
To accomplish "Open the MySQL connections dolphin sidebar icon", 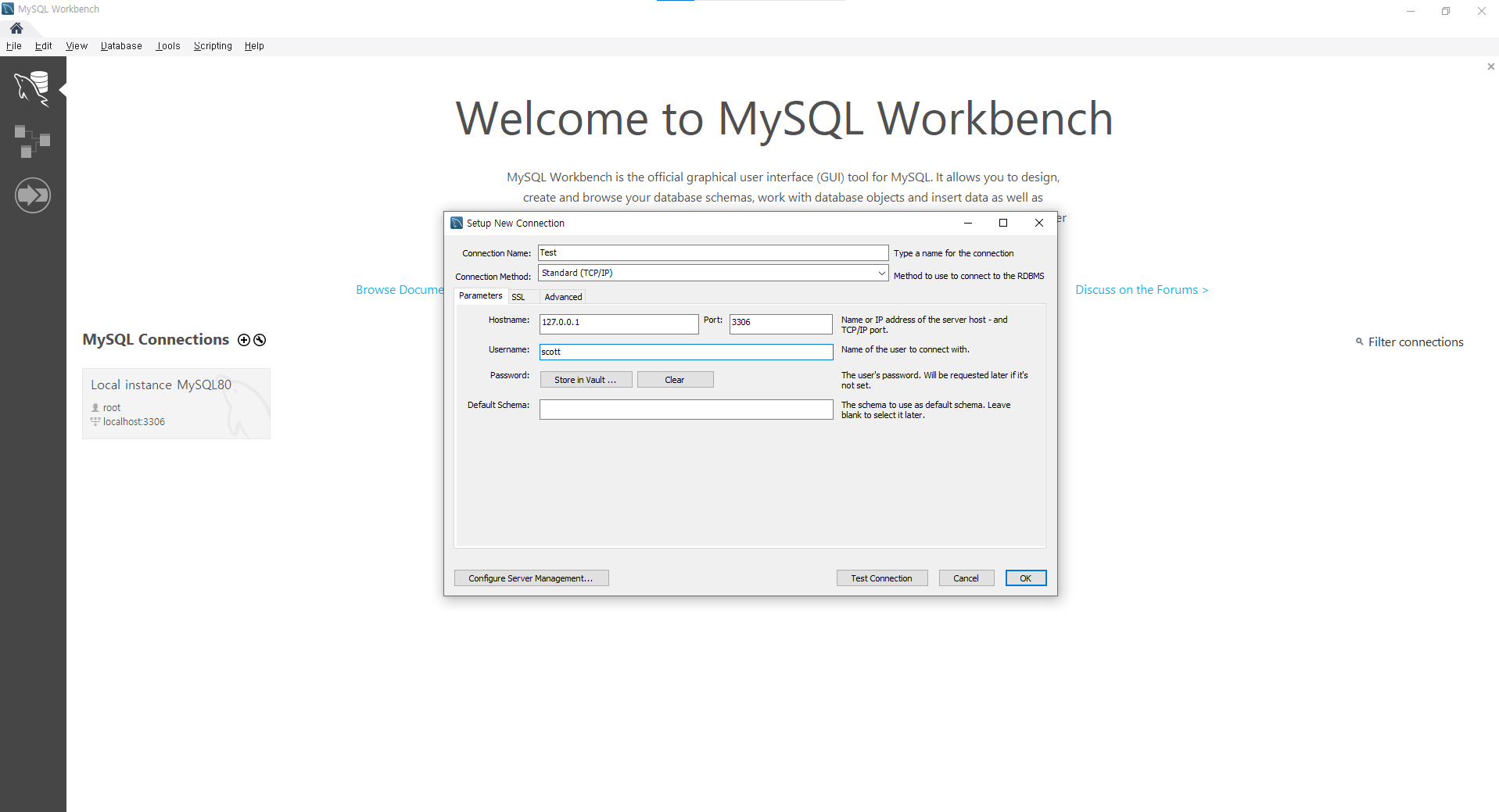I will [x=32, y=88].
